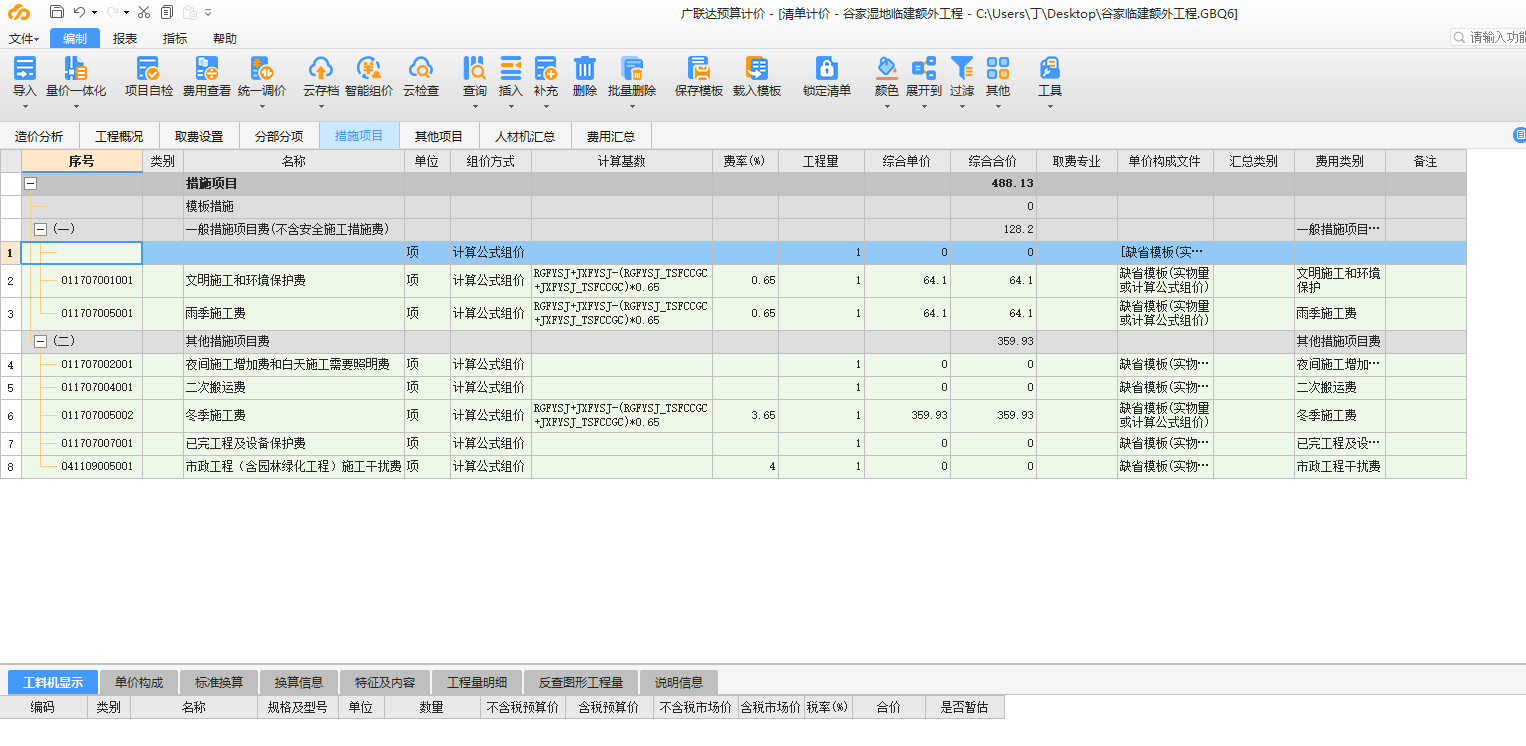Switch to the 分部分项 tab
Image resolution: width=1526 pixels, height=746 pixels.
pos(279,136)
